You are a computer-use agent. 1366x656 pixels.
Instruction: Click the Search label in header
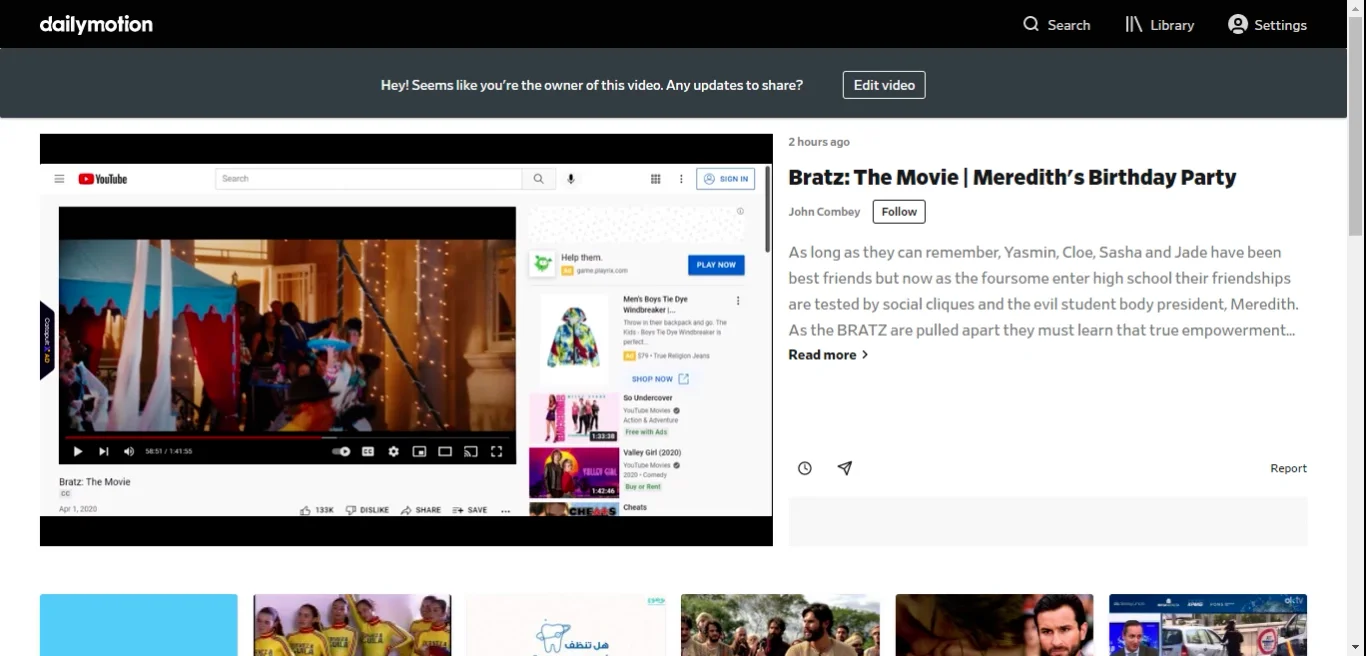[x=1069, y=25]
